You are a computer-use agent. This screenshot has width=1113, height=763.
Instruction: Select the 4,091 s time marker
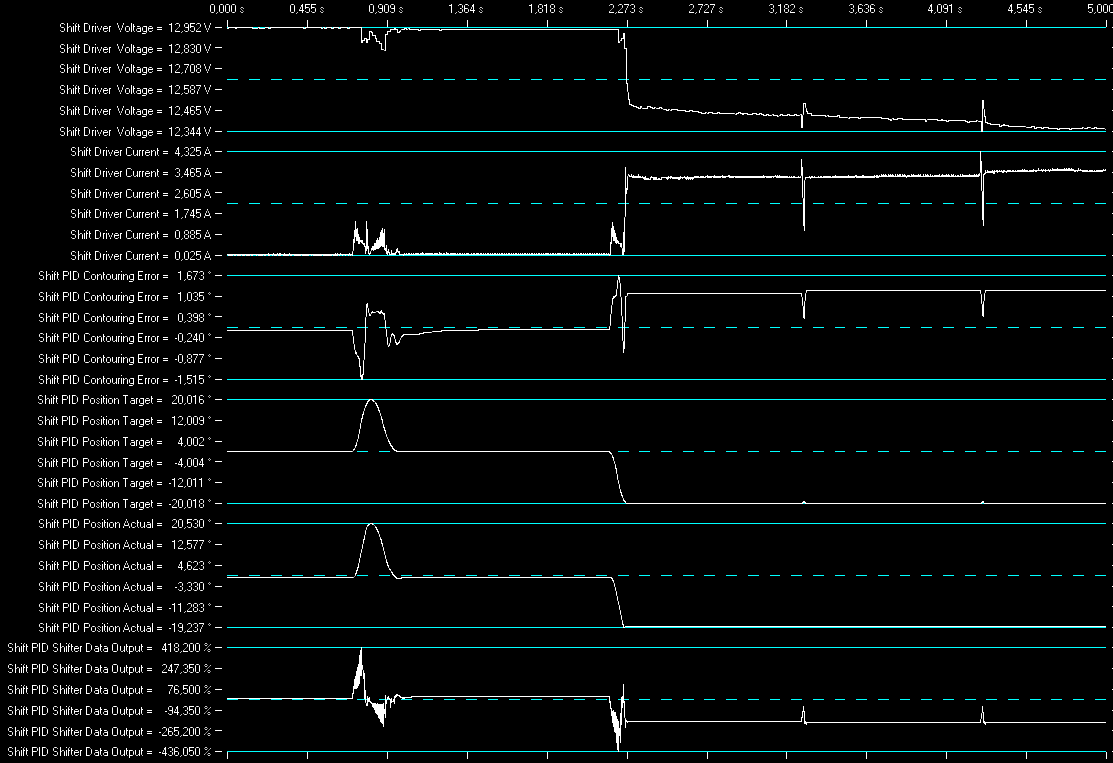pyautogui.click(x=945, y=9)
